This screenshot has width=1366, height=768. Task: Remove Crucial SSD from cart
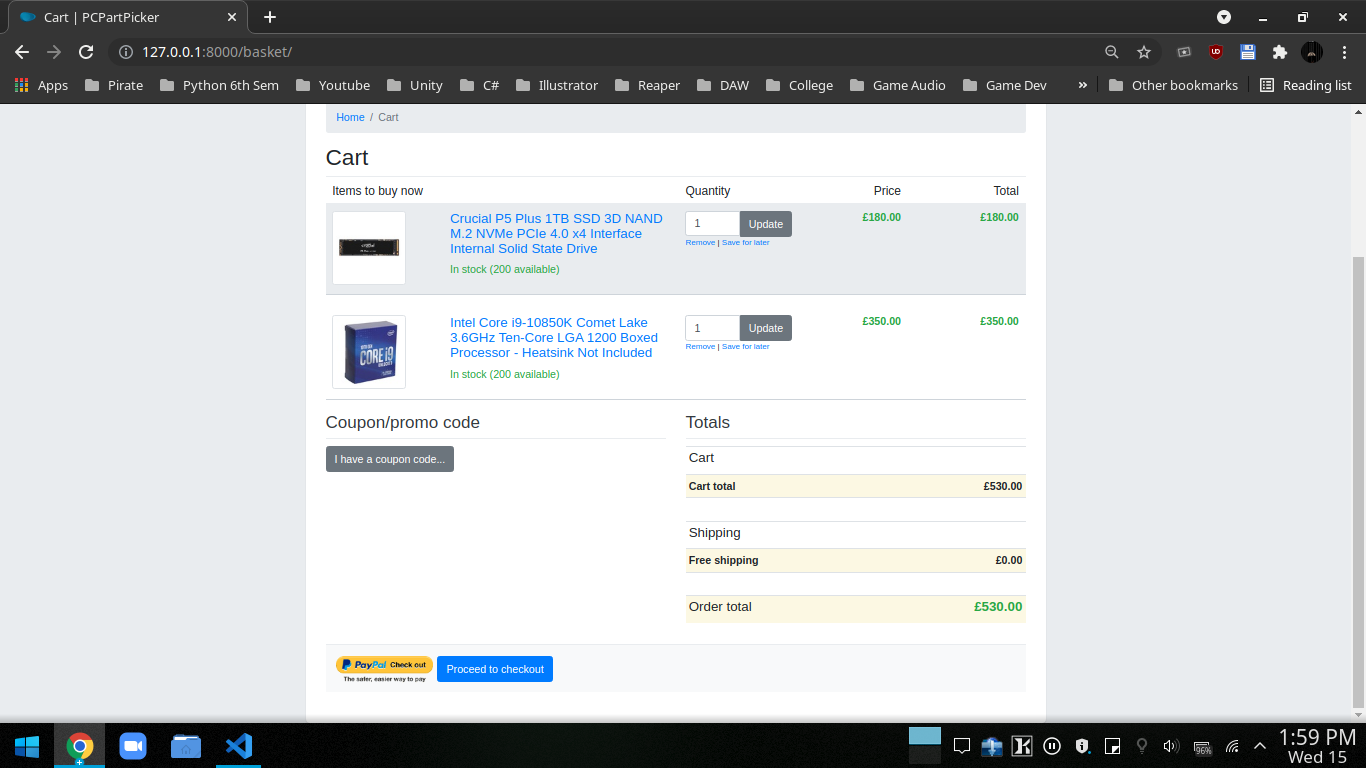click(700, 243)
